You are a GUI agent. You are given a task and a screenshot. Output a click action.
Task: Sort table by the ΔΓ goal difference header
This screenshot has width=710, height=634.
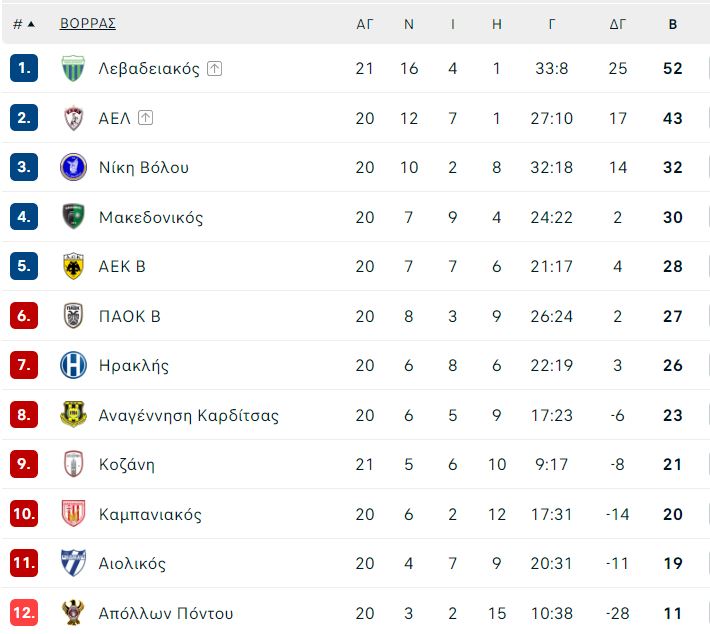point(618,24)
